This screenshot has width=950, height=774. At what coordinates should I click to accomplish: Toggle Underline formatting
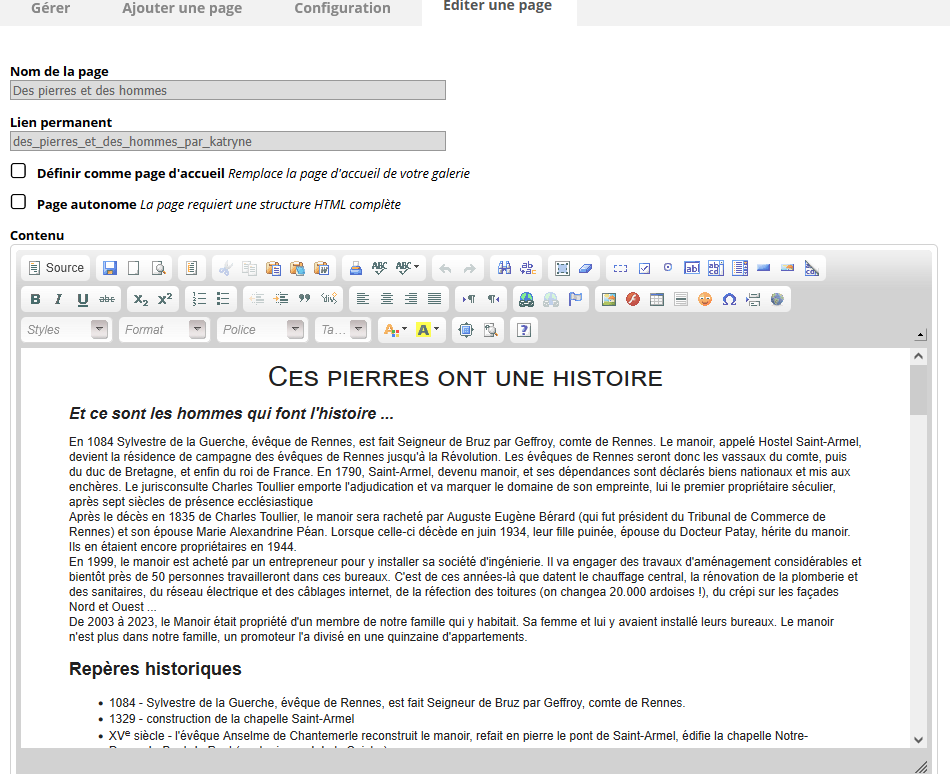83,299
